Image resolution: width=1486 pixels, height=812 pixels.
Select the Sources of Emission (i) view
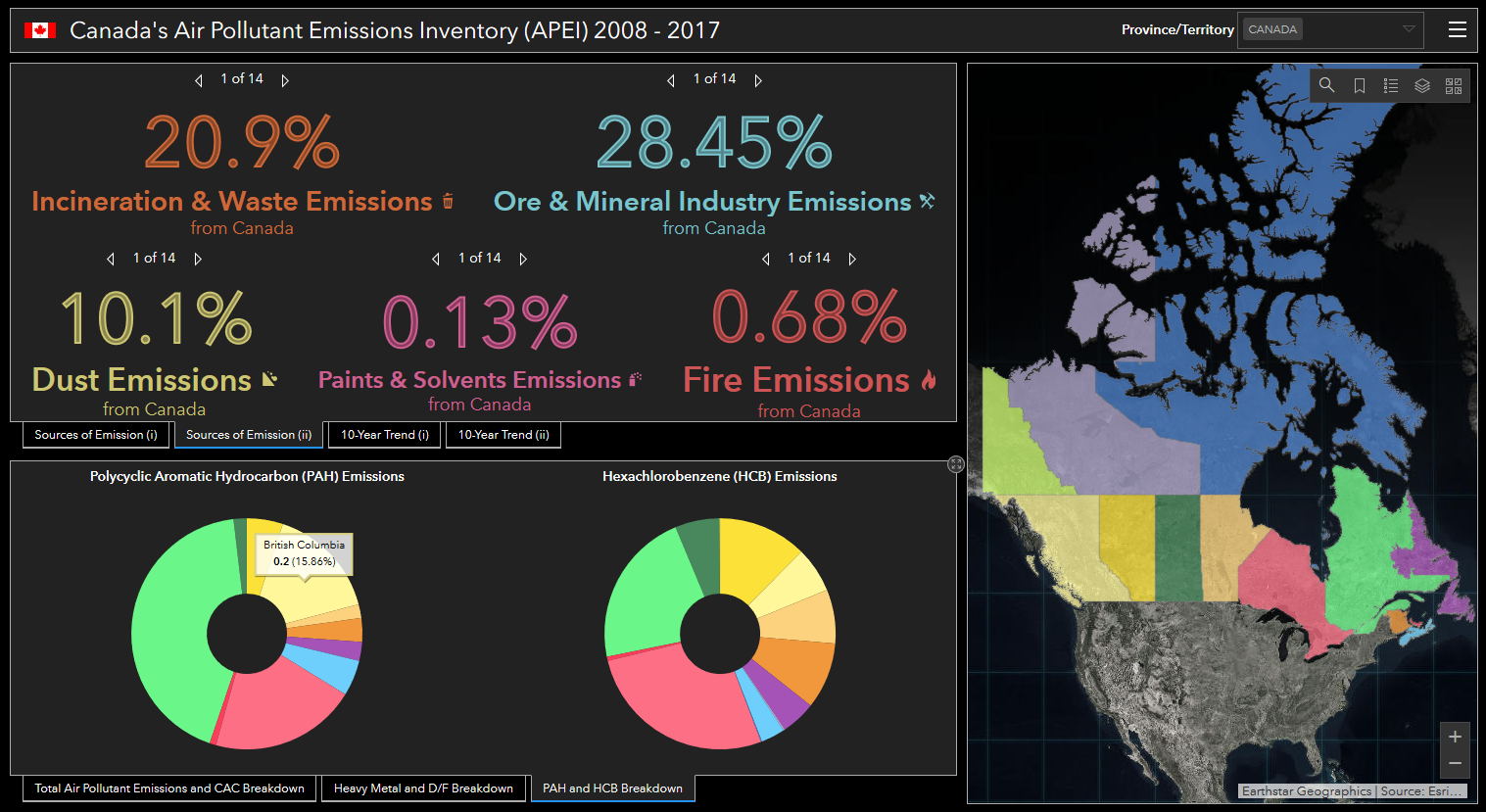point(95,434)
